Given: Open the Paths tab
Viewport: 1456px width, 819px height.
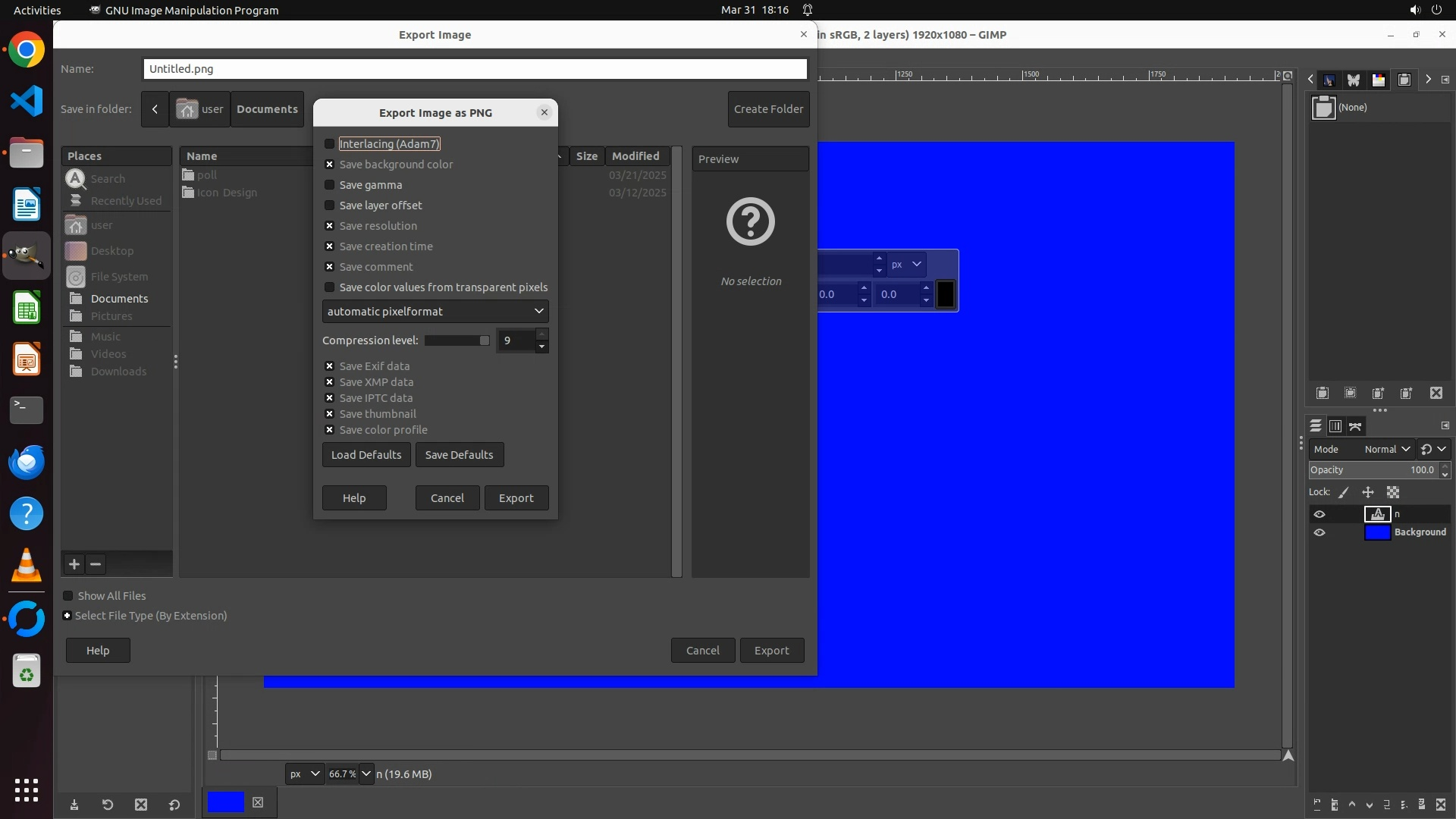Looking at the screenshot, I should tap(1355, 426).
